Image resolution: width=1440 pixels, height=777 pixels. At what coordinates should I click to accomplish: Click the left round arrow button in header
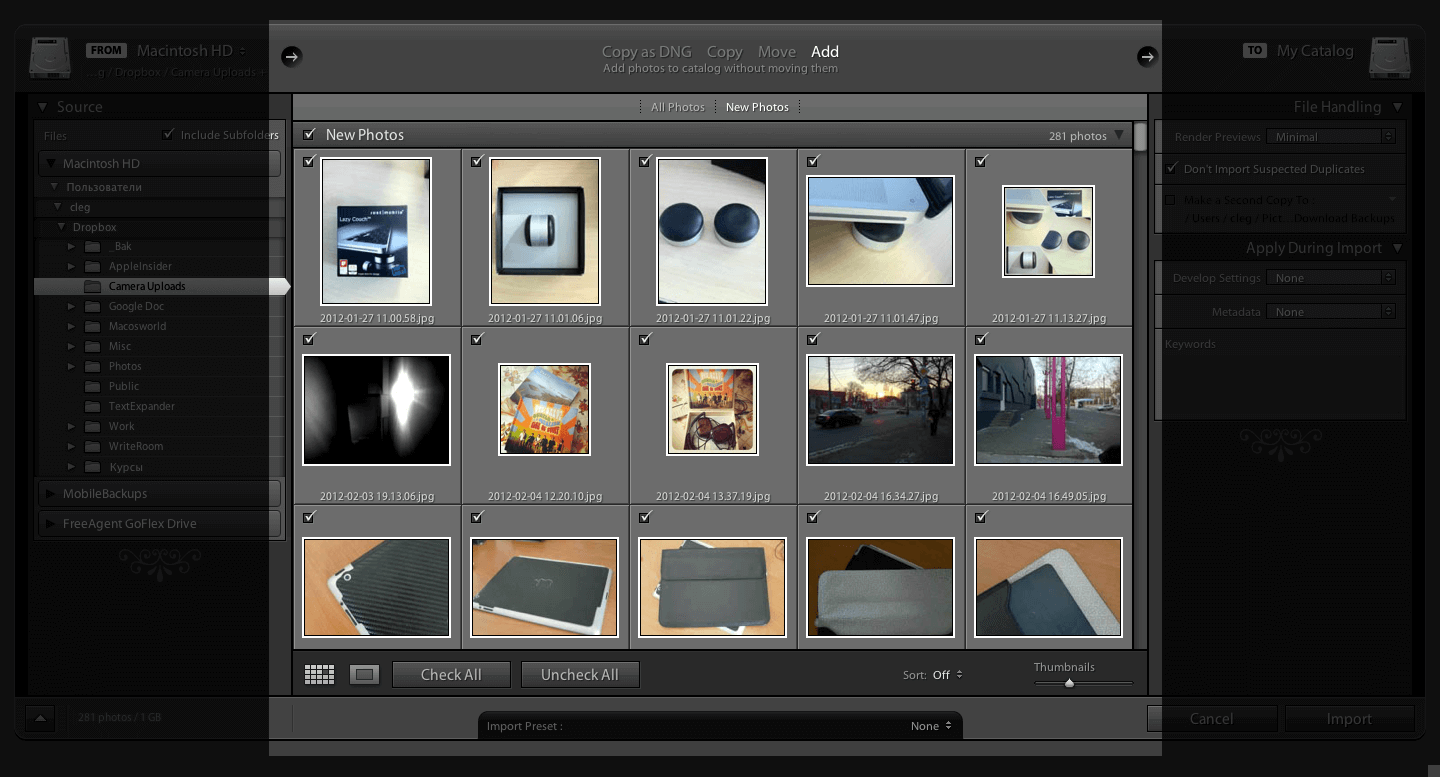click(x=291, y=56)
